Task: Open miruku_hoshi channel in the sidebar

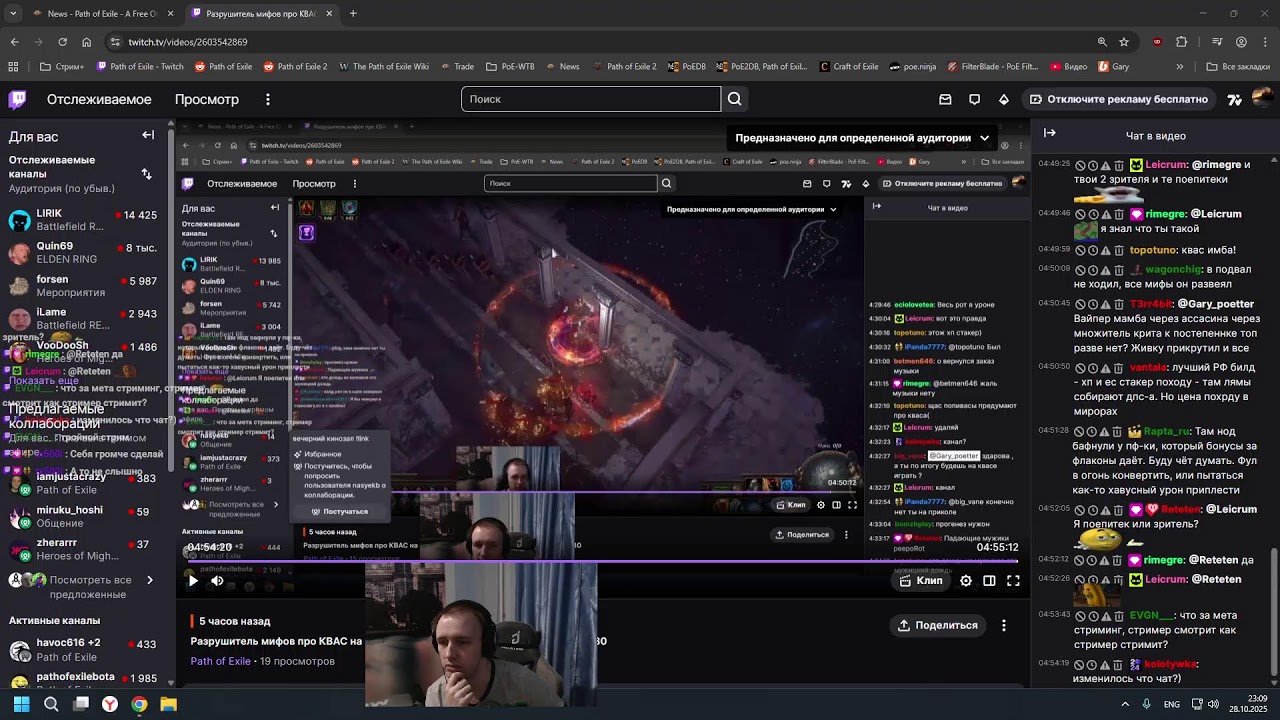Action: click(83, 517)
